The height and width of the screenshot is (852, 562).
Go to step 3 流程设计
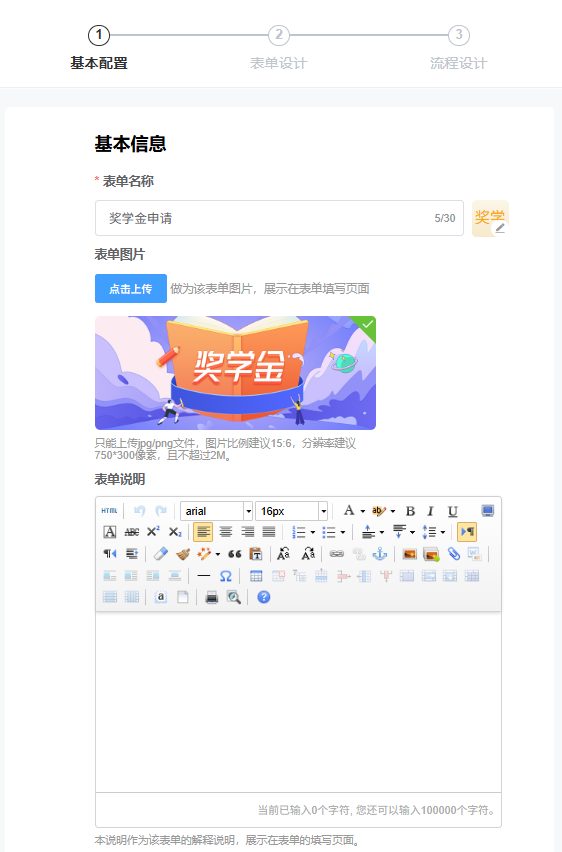[x=459, y=48]
